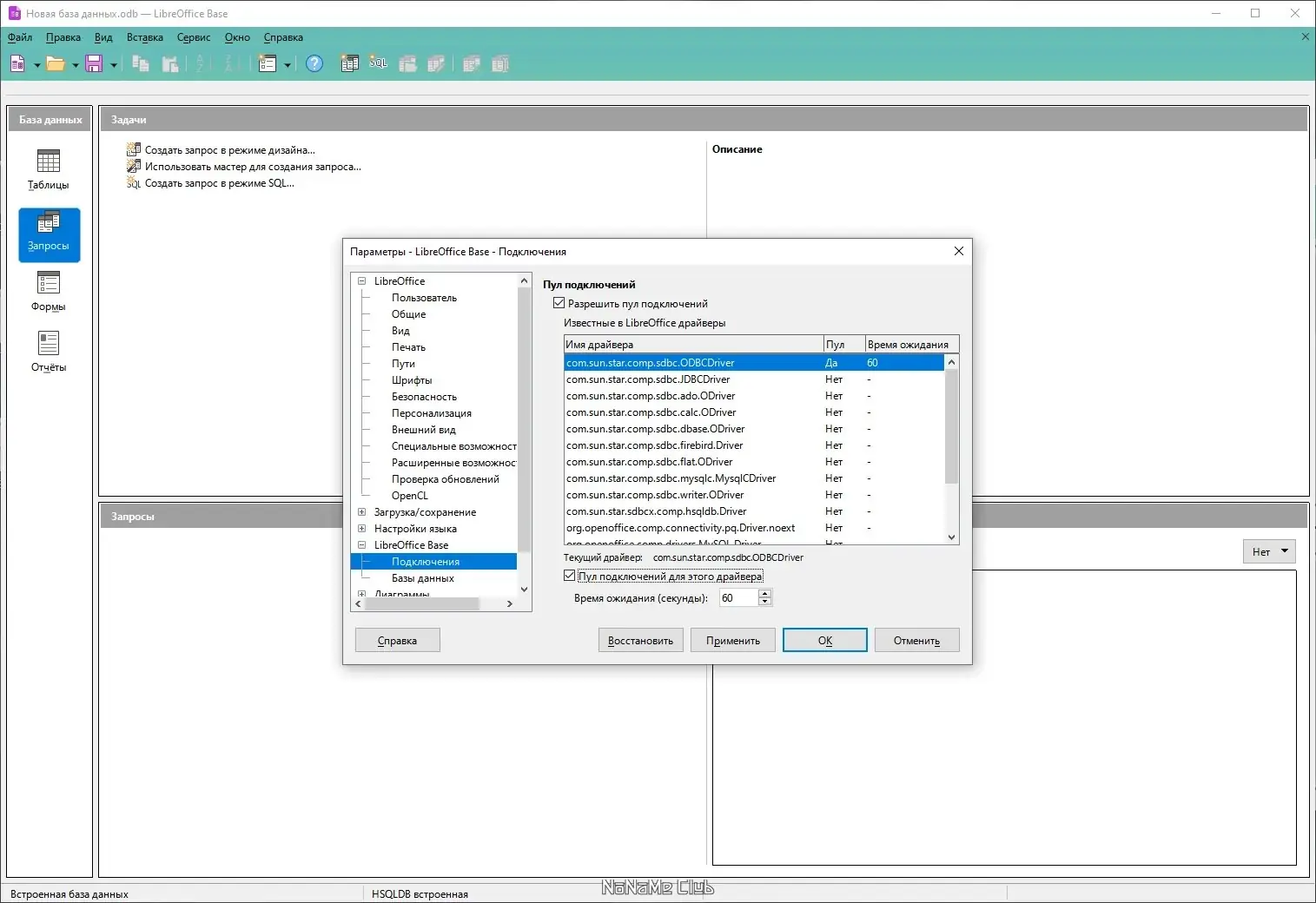Toggle 'Пул подключений для этого драйвера' checkbox
Viewport: 1316px width, 903px height.
570,576
